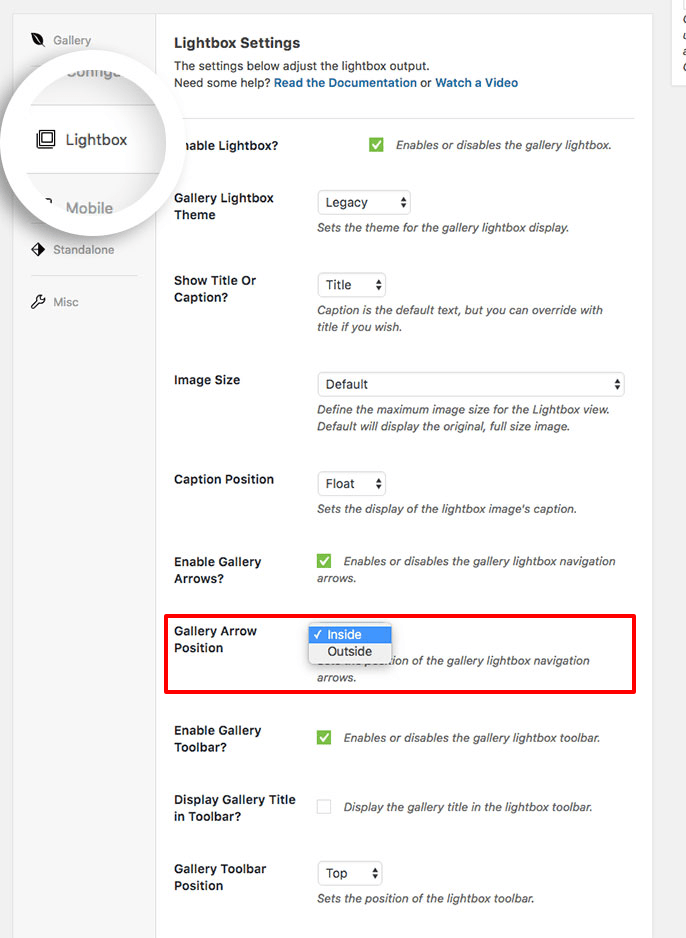Click the Read the Documentation link

[345, 82]
